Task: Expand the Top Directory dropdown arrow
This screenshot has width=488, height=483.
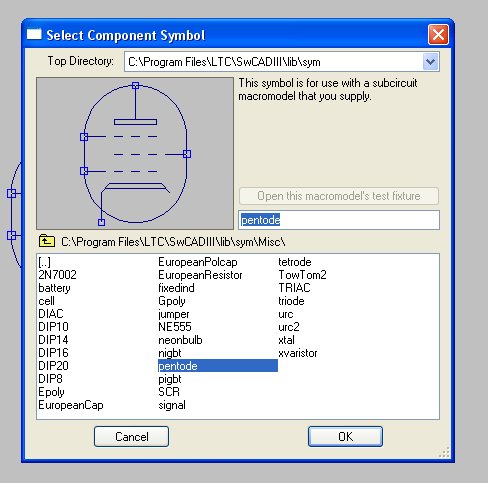Action: [x=430, y=62]
